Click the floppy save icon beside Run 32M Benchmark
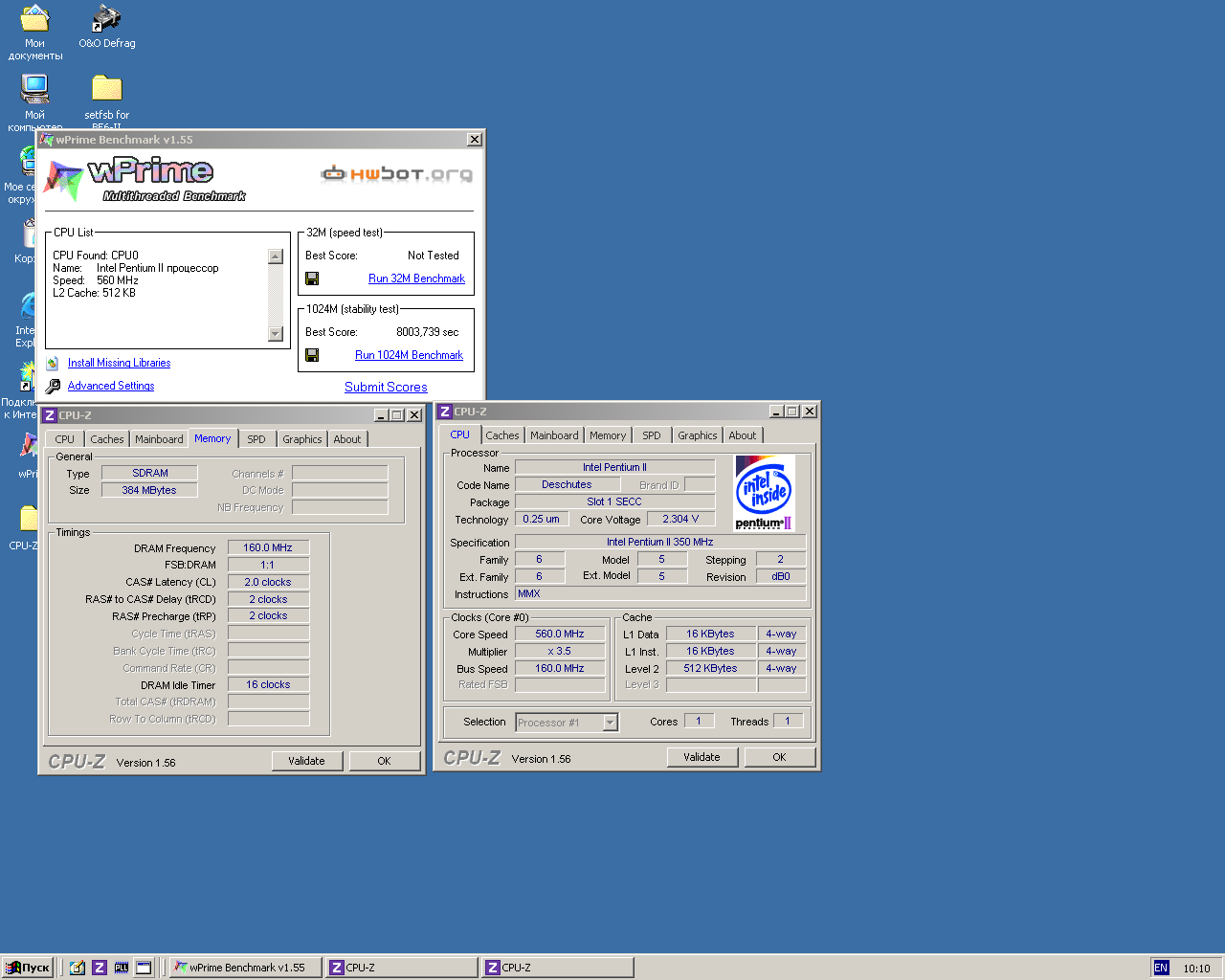 (312, 278)
